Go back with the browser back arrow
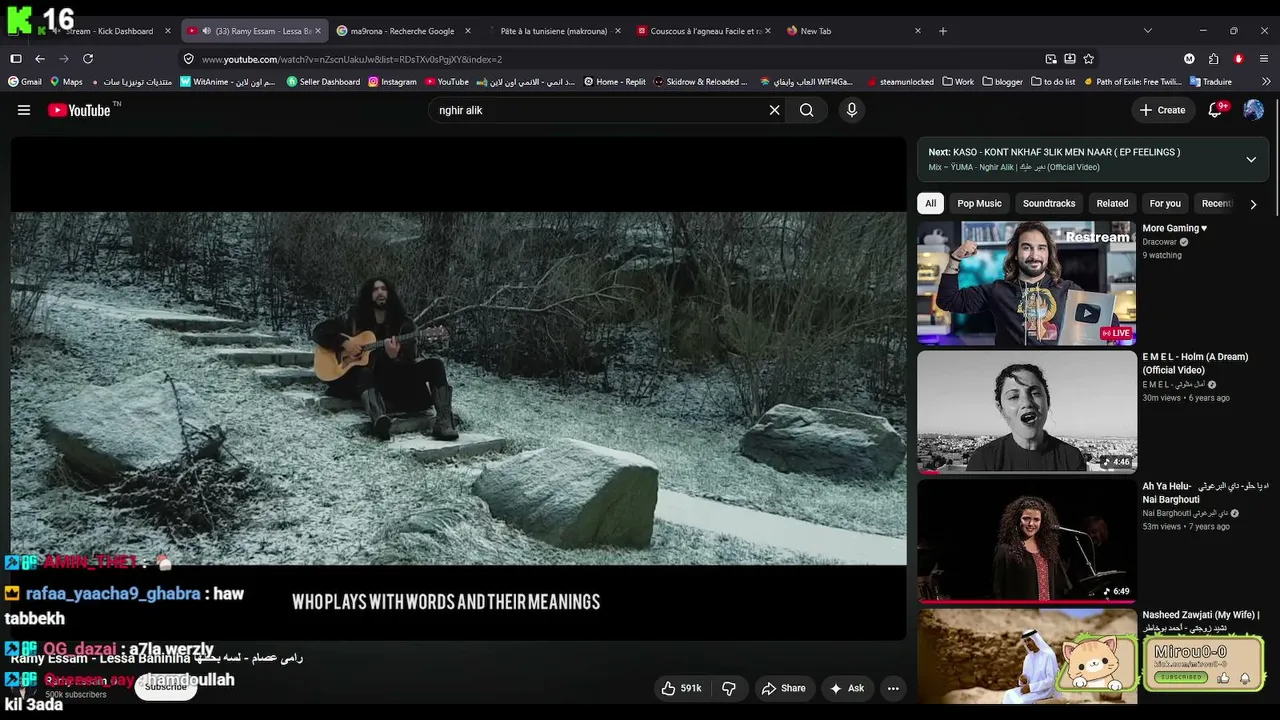This screenshot has height=720, width=1280. point(40,59)
